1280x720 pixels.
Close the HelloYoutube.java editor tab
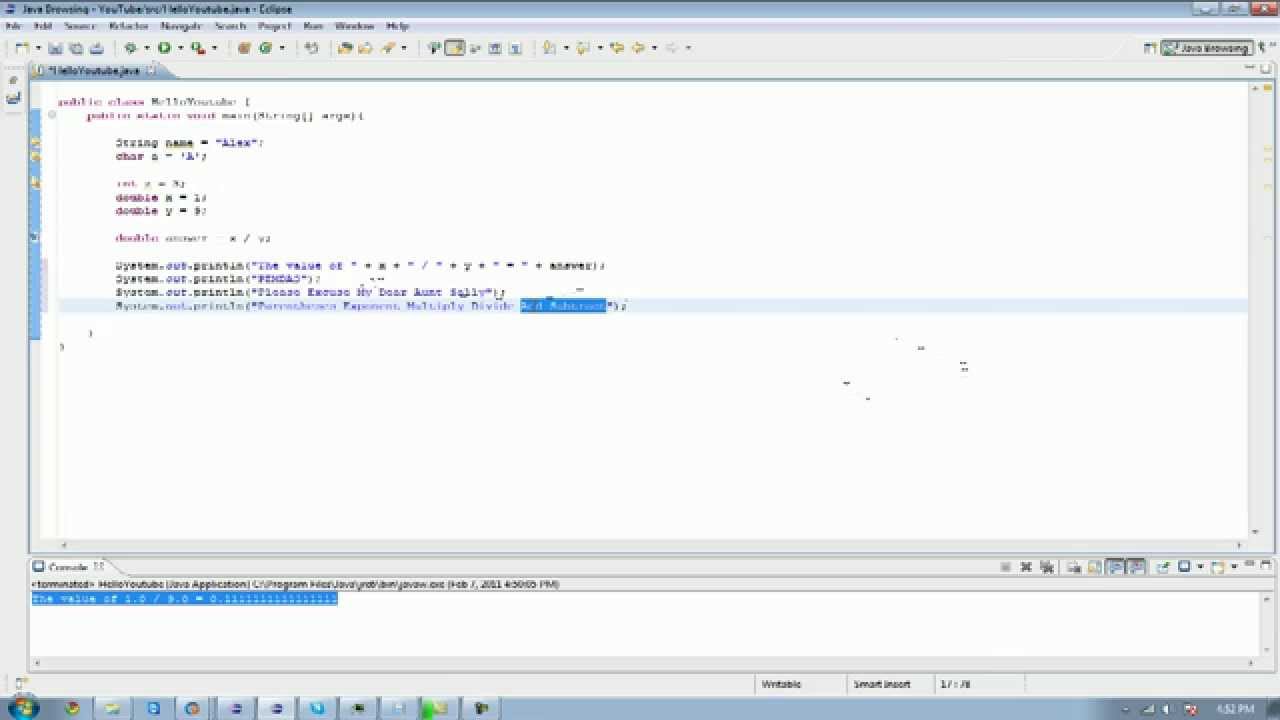click(x=151, y=71)
